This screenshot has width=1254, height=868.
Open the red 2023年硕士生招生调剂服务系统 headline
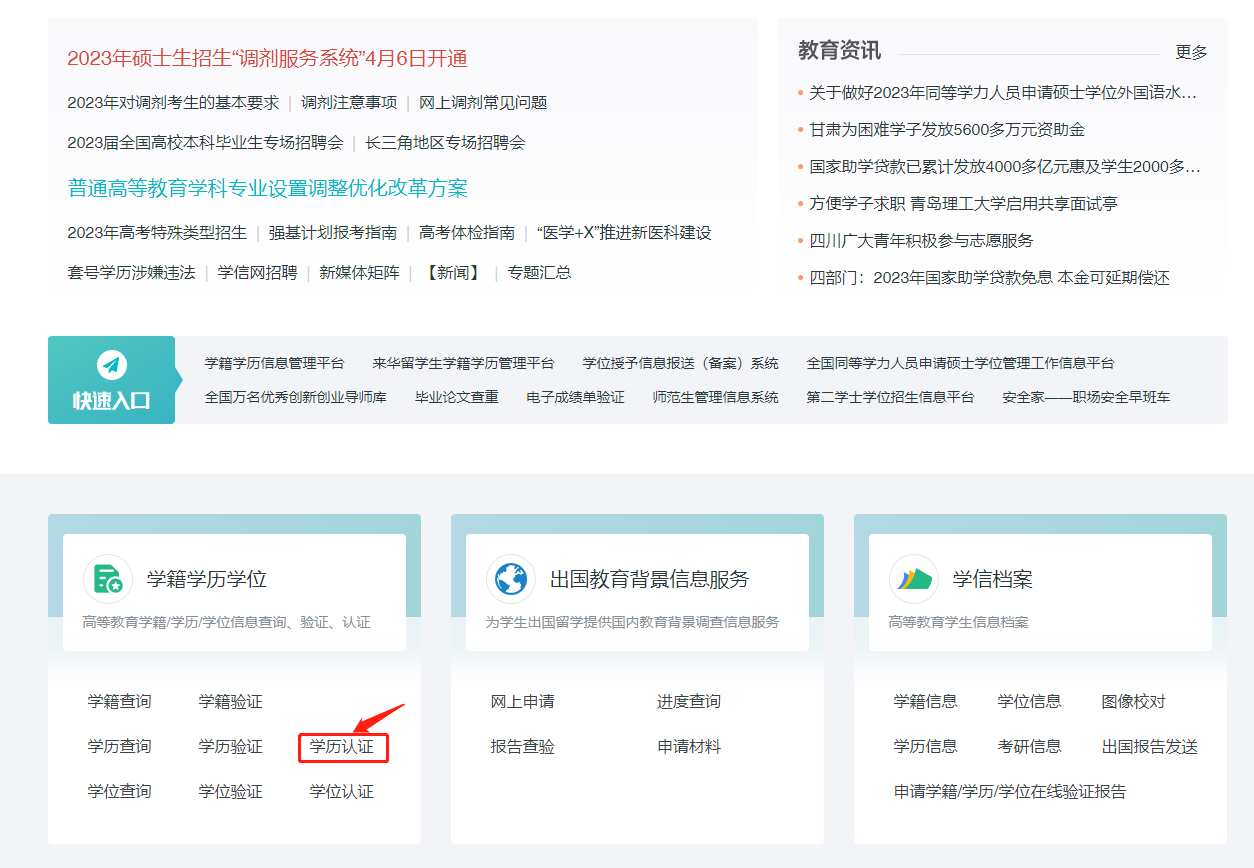(267, 58)
